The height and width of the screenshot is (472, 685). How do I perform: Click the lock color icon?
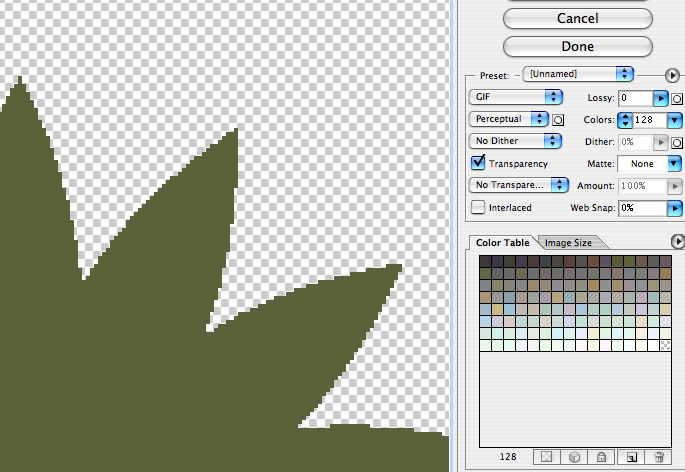coord(602,457)
